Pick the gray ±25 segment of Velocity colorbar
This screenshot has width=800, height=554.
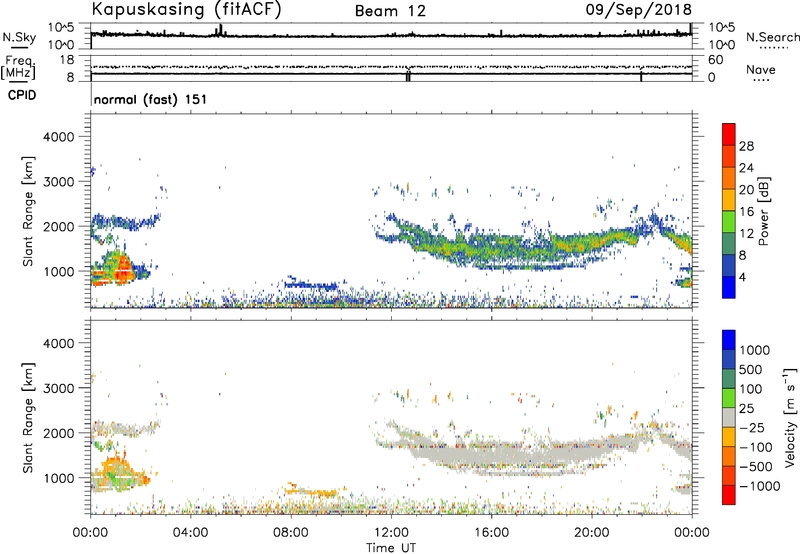[x=729, y=417]
